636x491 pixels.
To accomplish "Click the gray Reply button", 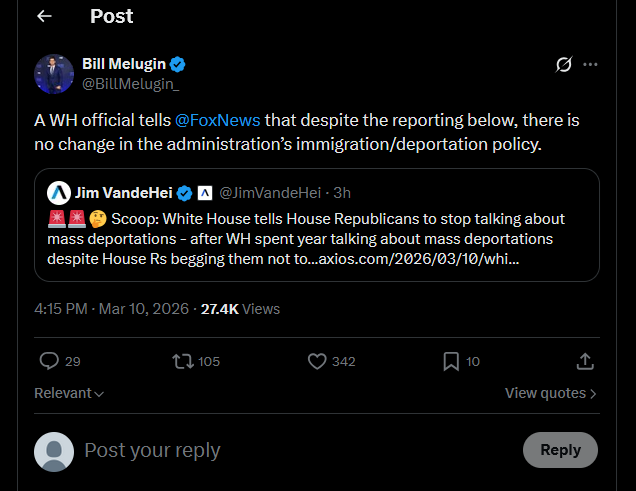I will pos(560,450).
